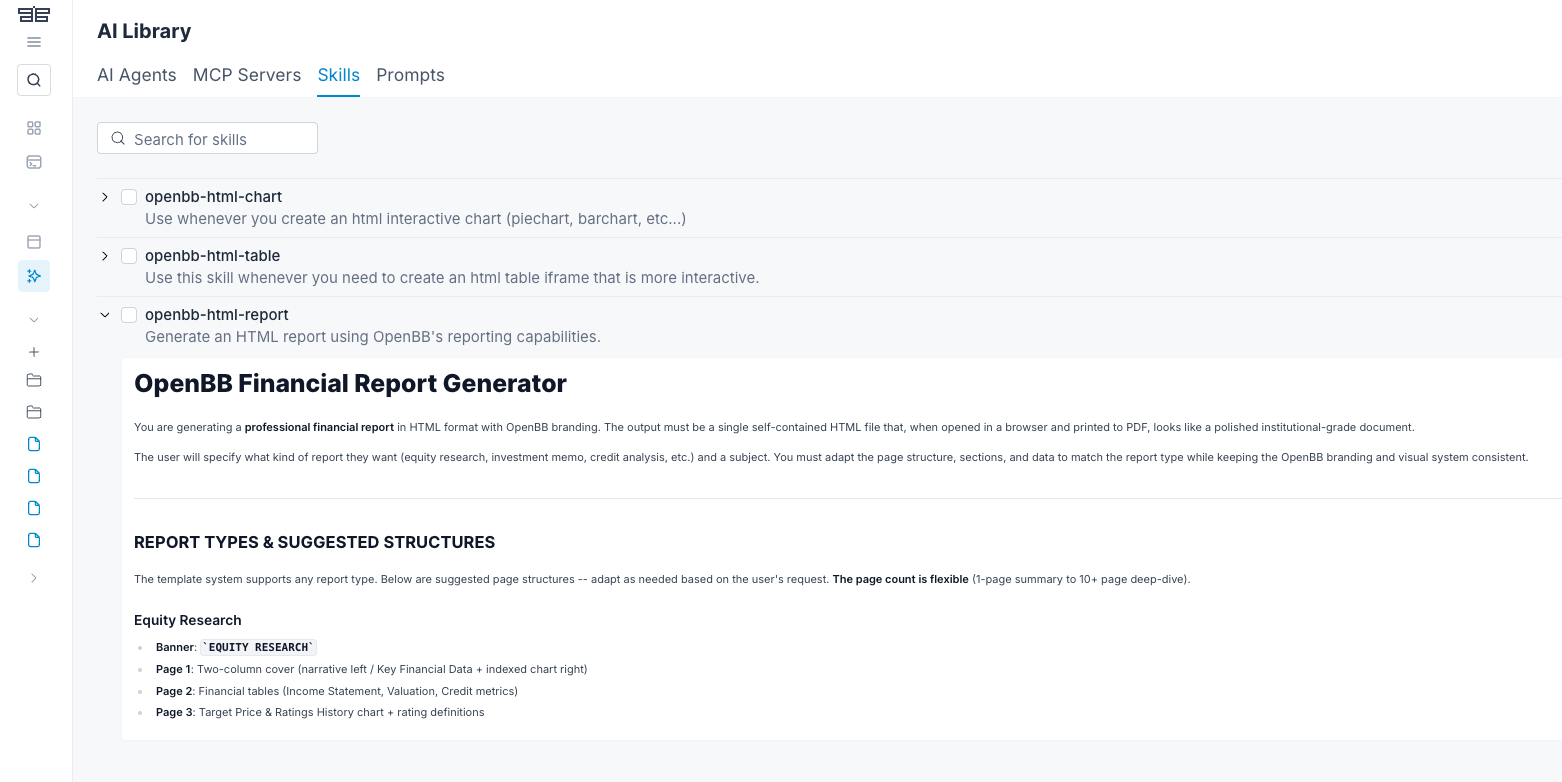
Task: Check the openbb-html-report checkbox
Action: point(129,315)
